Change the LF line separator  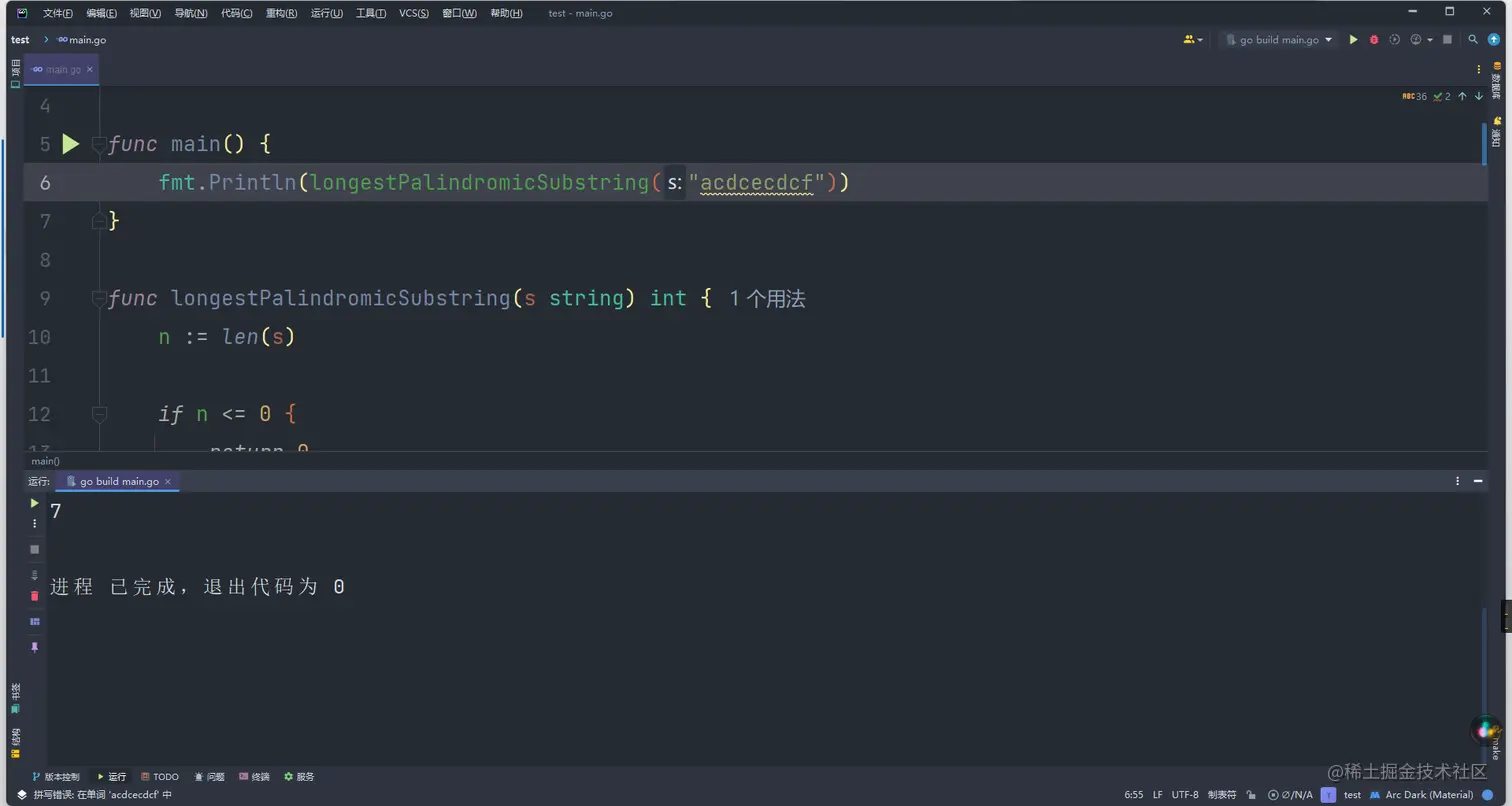(x=1158, y=795)
